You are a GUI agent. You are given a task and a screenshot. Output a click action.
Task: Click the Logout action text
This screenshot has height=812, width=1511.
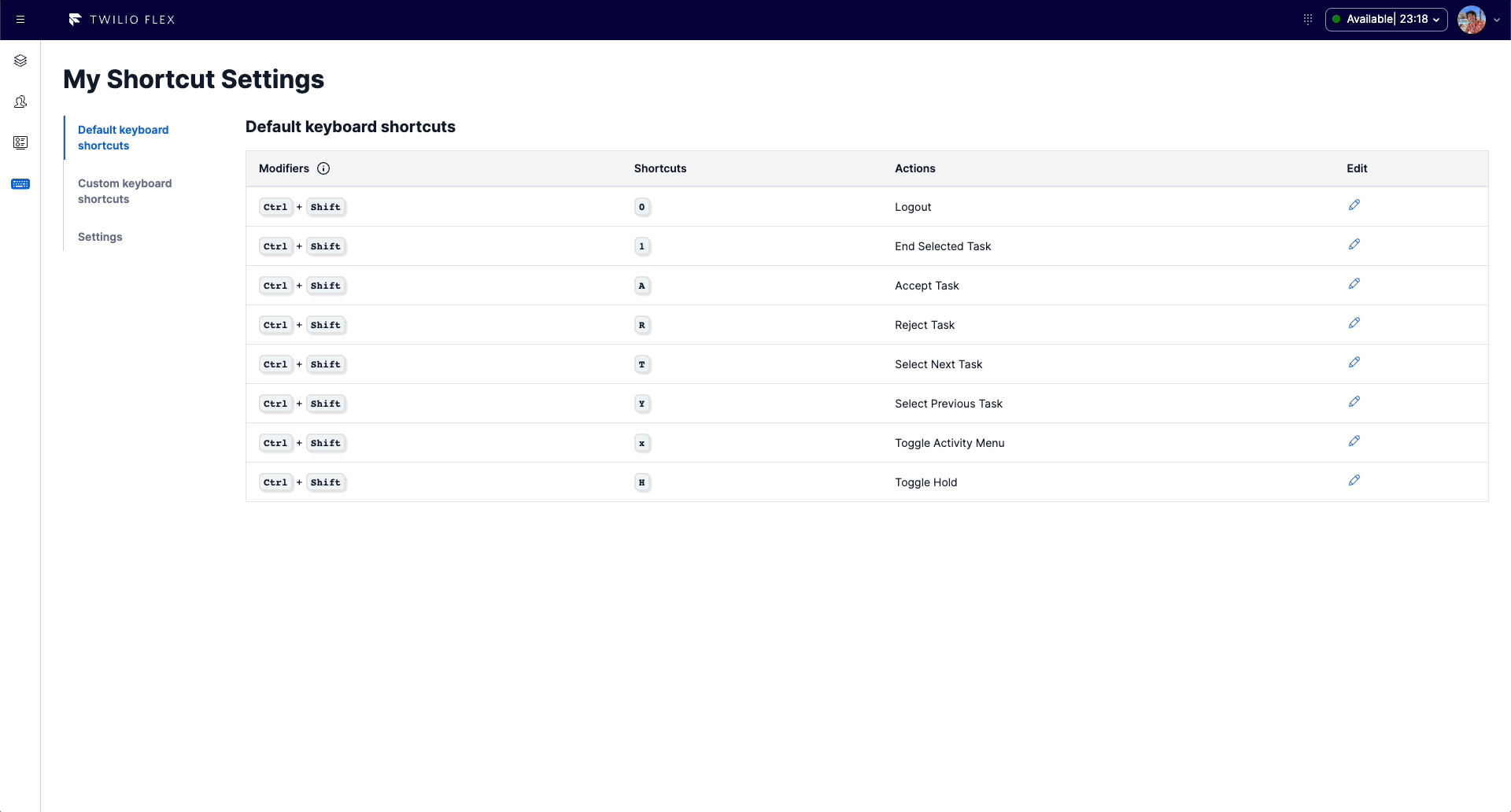tap(913, 207)
